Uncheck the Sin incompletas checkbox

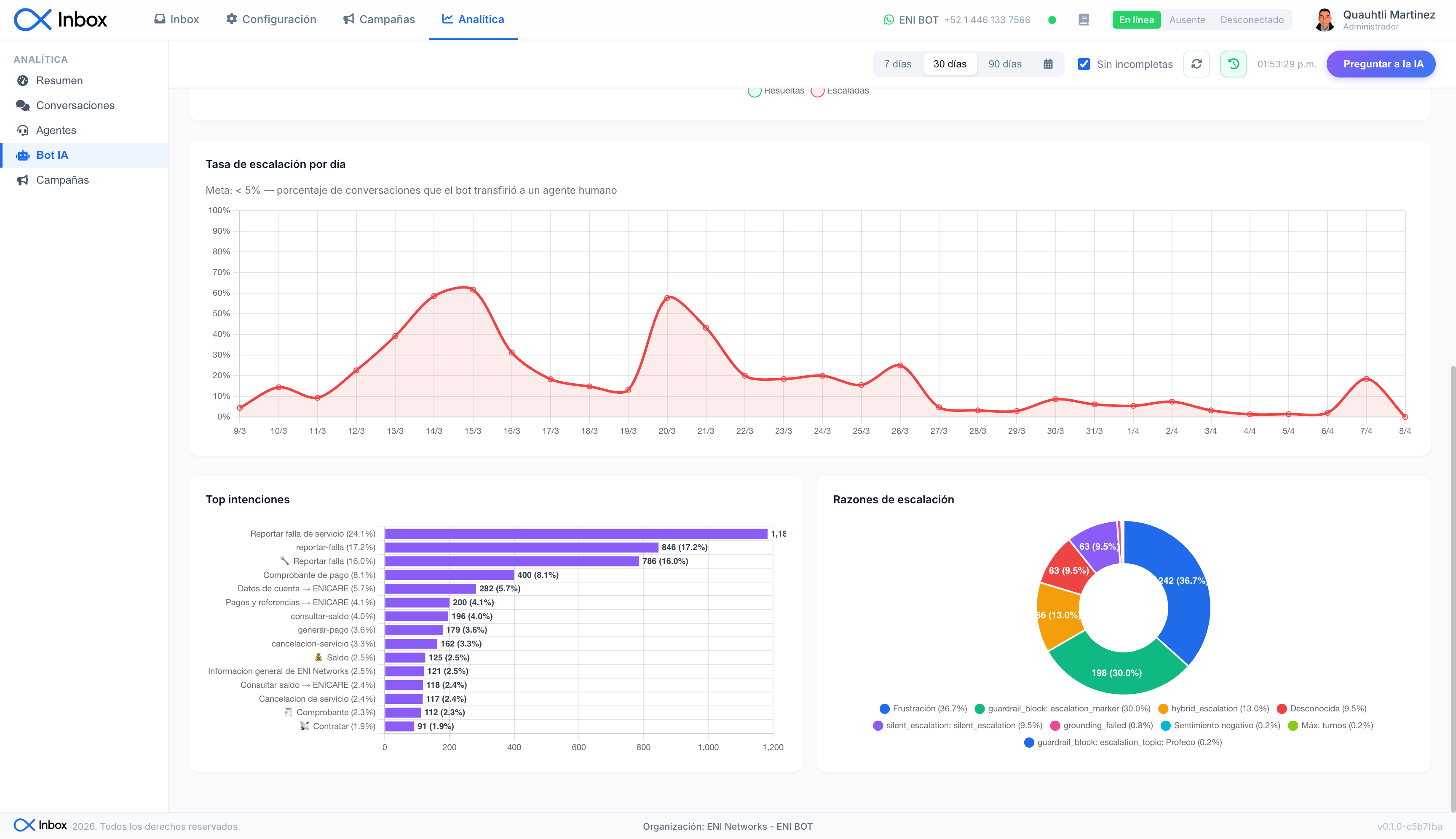click(1084, 64)
